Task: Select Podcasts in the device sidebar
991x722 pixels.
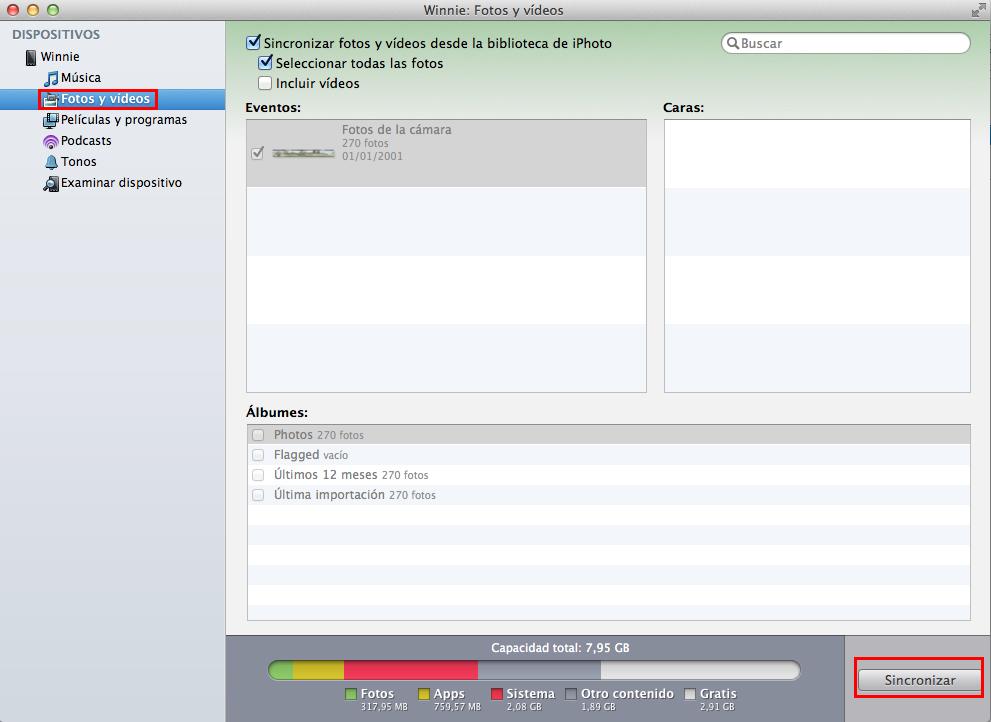Action: (x=86, y=141)
